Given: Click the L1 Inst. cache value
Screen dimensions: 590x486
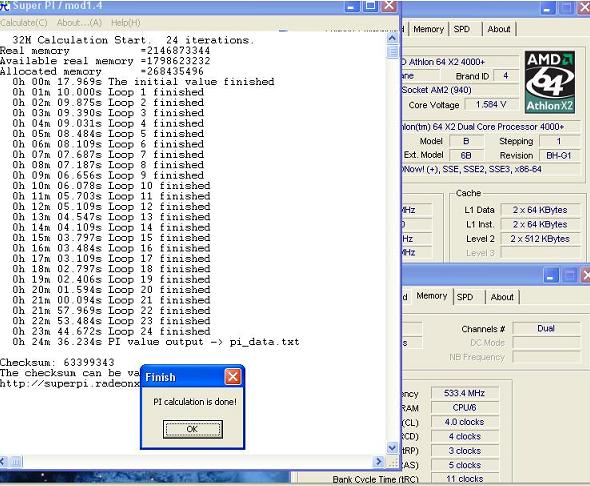Looking at the screenshot, I should tap(540, 224).
